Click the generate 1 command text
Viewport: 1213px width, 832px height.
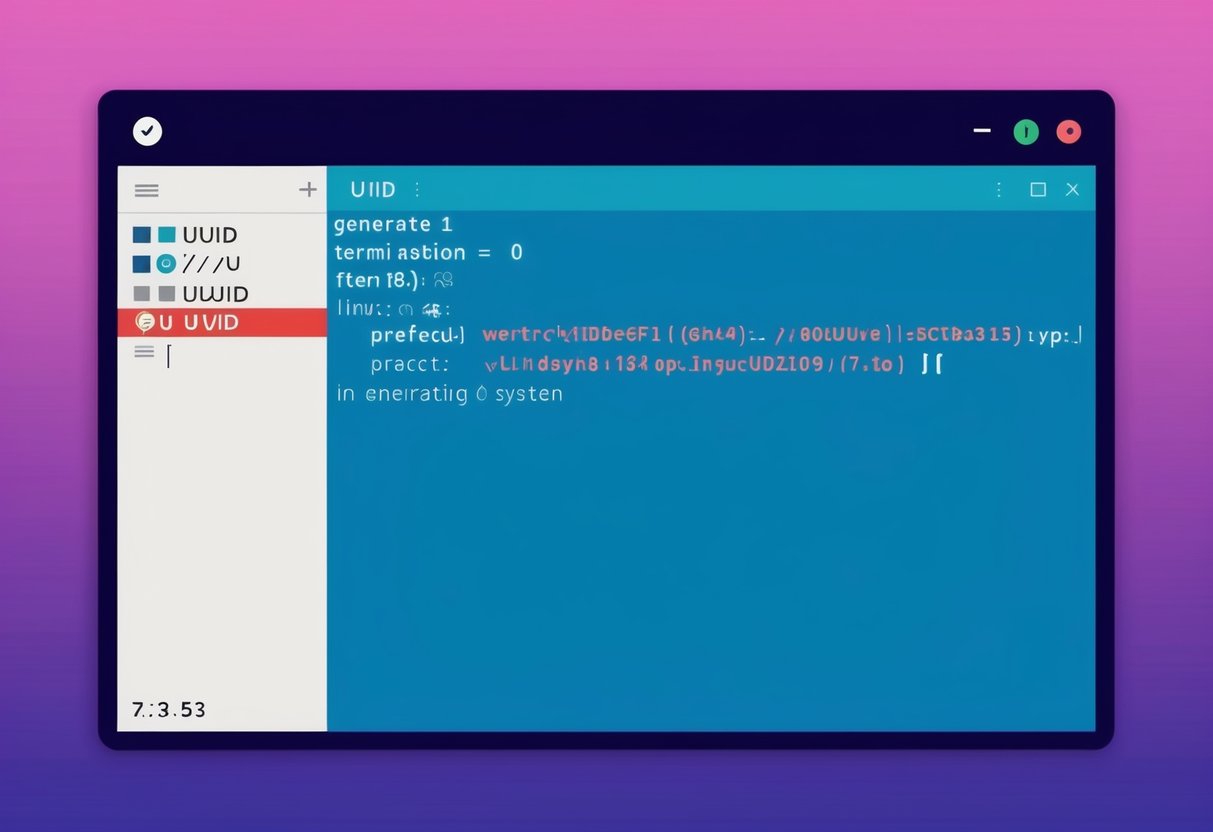point(394,224)
